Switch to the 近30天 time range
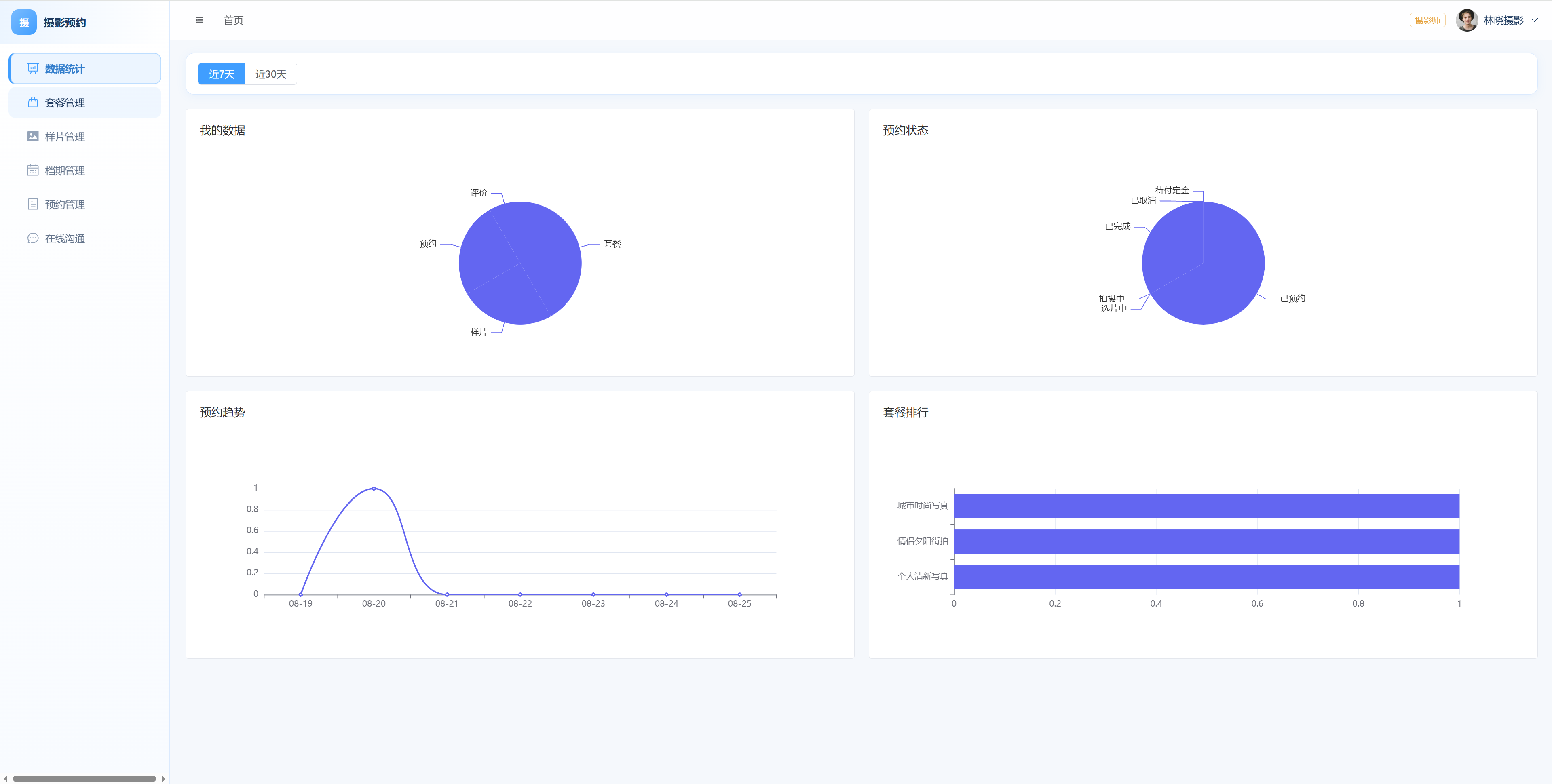1552x784 pixels. (x=270, y=74)
